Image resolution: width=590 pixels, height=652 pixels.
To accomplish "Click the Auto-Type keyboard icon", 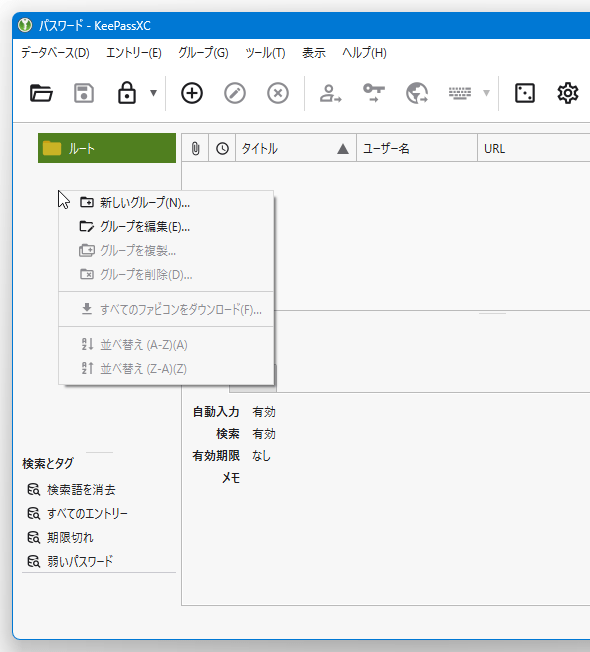I will coord(460,93).
